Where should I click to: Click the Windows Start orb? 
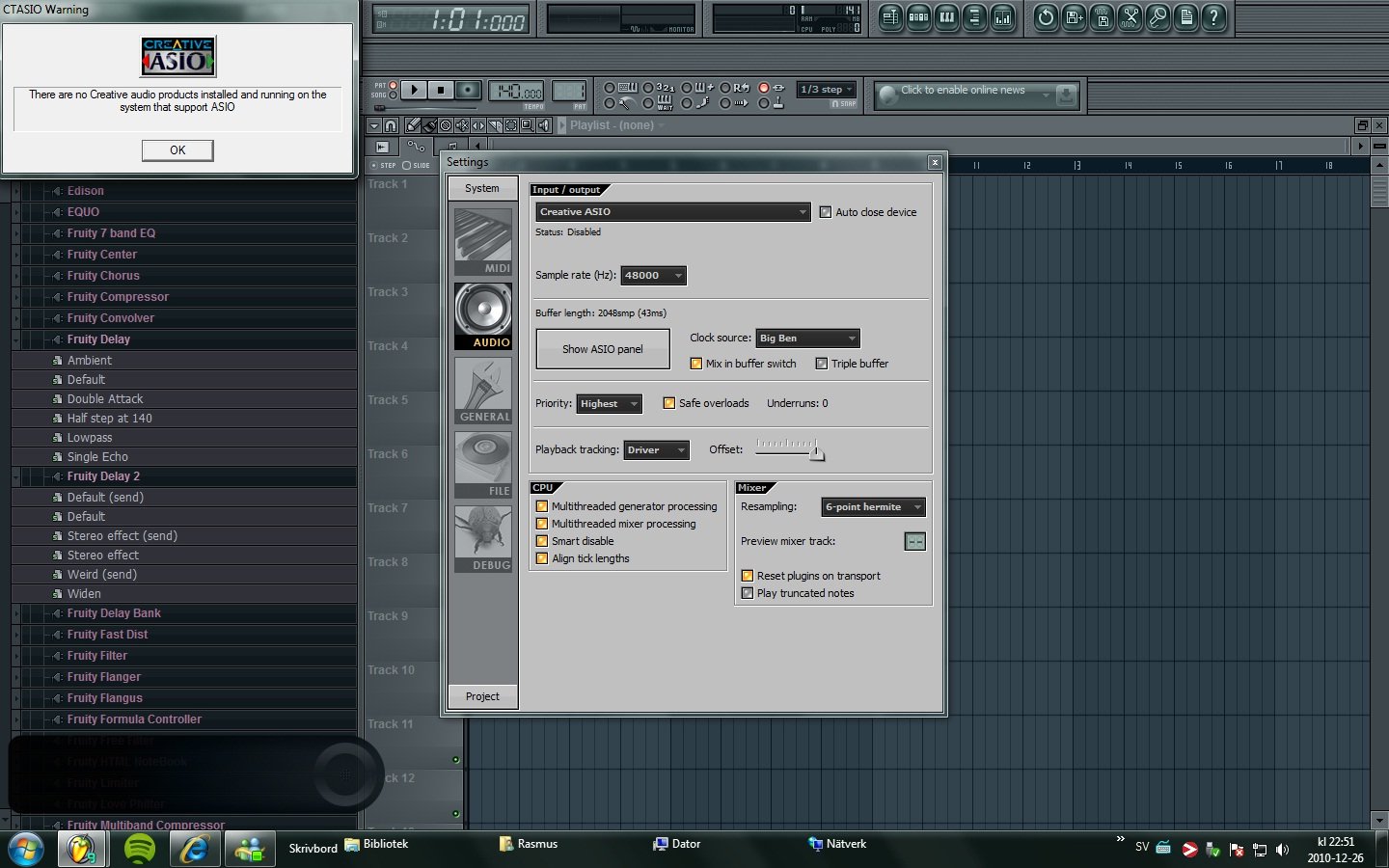click(x=26, y=849)
